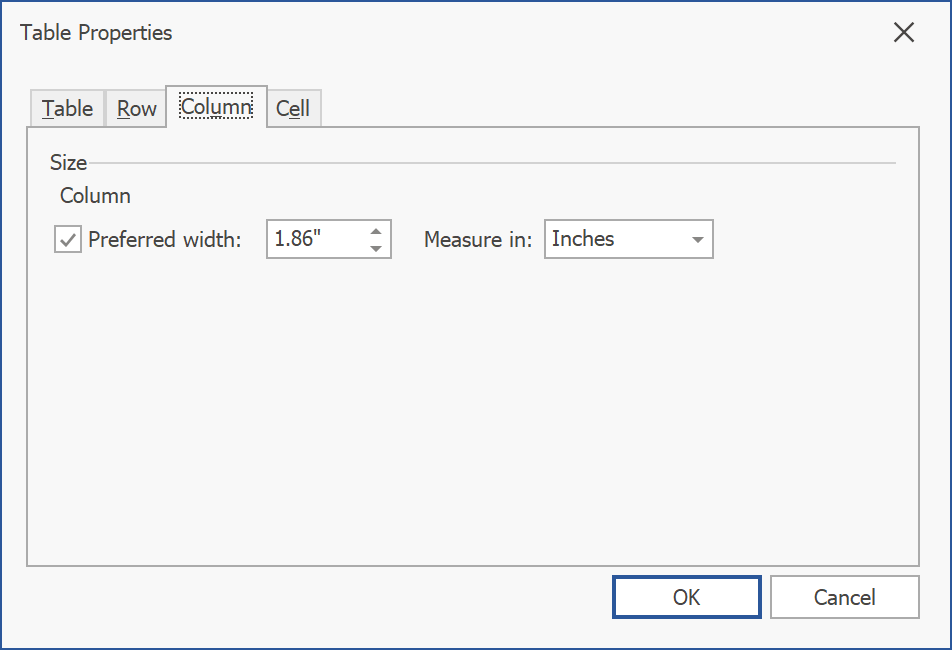The width and height of the screenshot is (952, 650).
Task: Expand the Measure in dropdown arrow
Action: 697,240
